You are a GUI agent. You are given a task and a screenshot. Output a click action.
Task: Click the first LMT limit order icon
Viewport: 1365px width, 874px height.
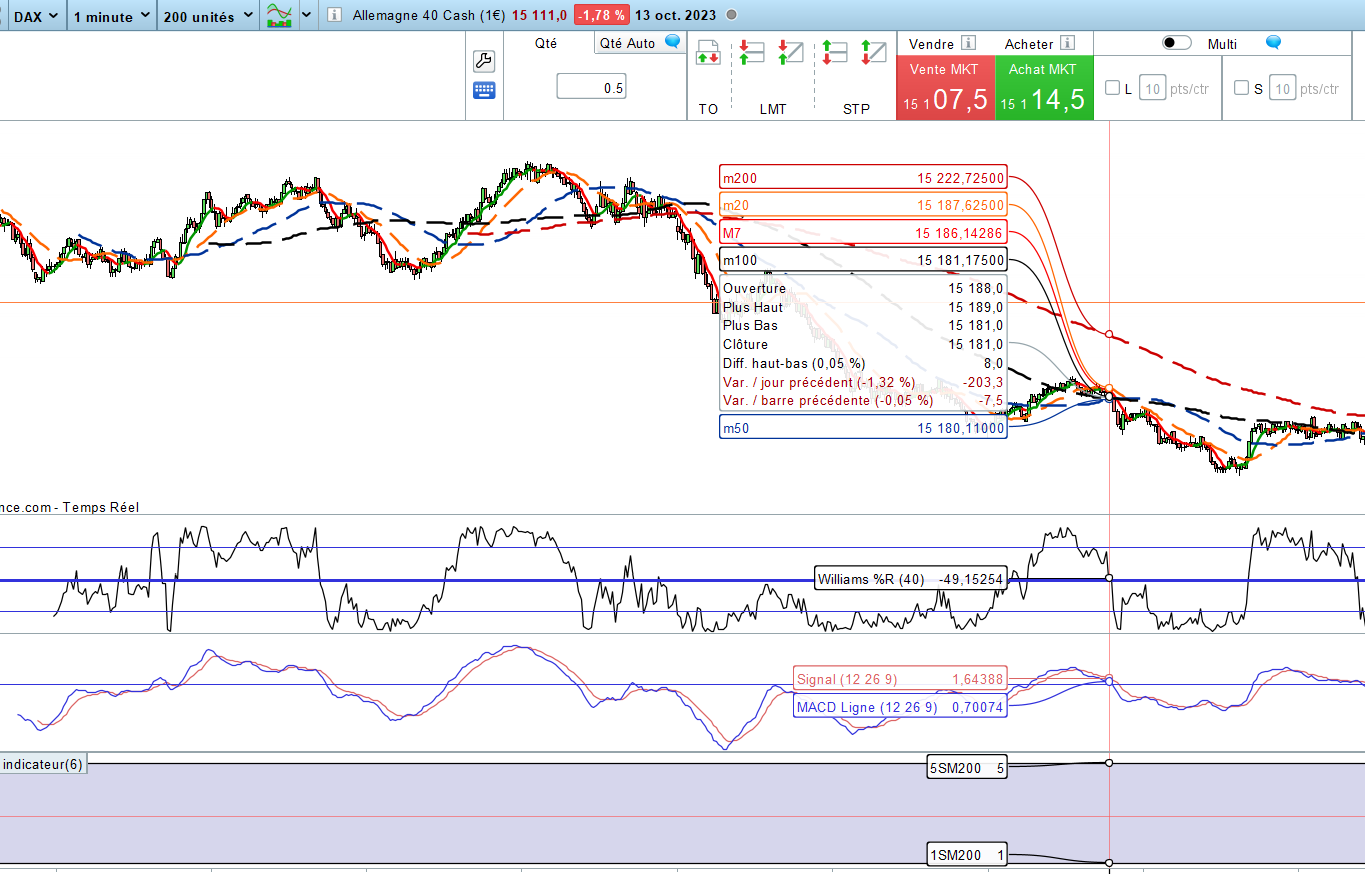click(x=750, y=52)
